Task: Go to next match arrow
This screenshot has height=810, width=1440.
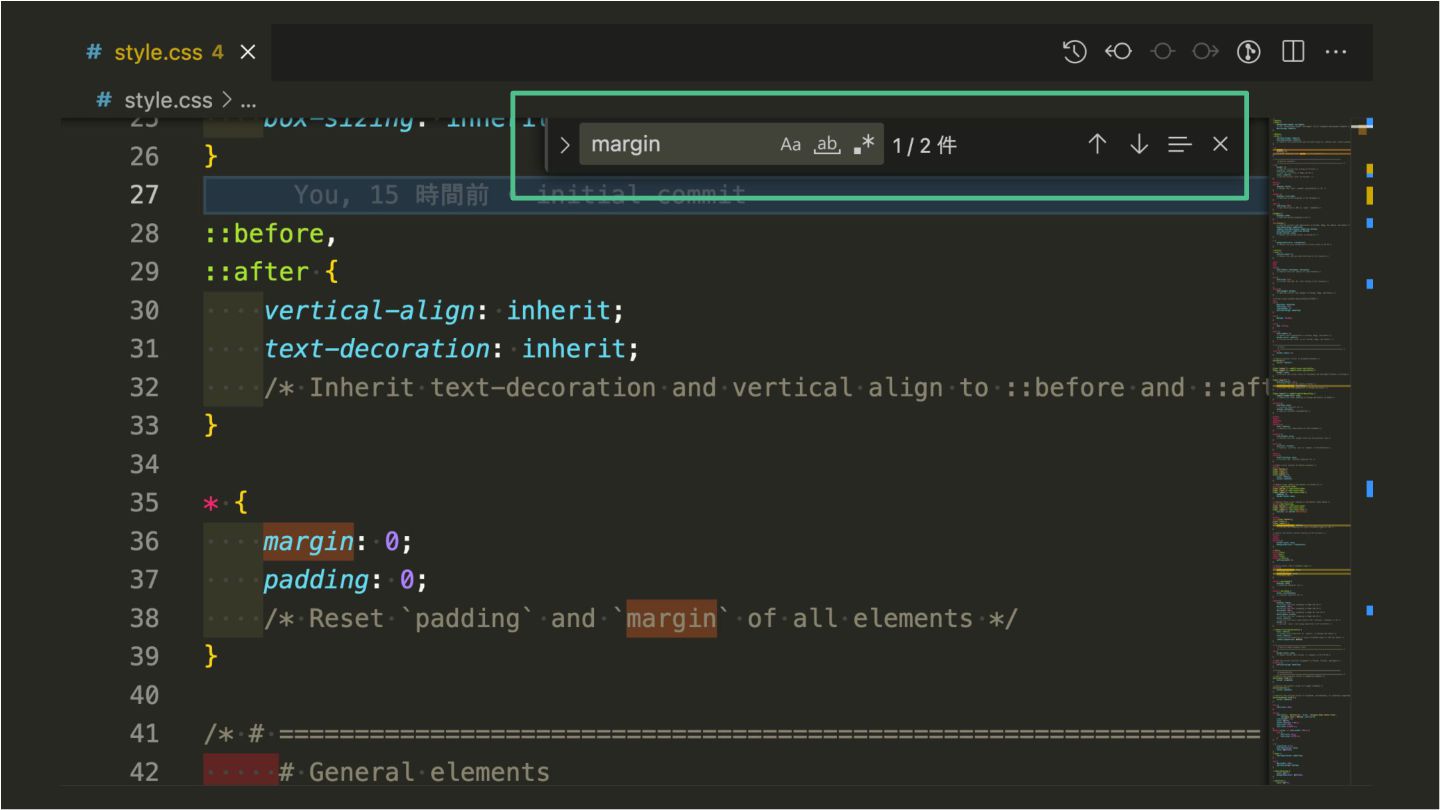Action: point(1138,145)
